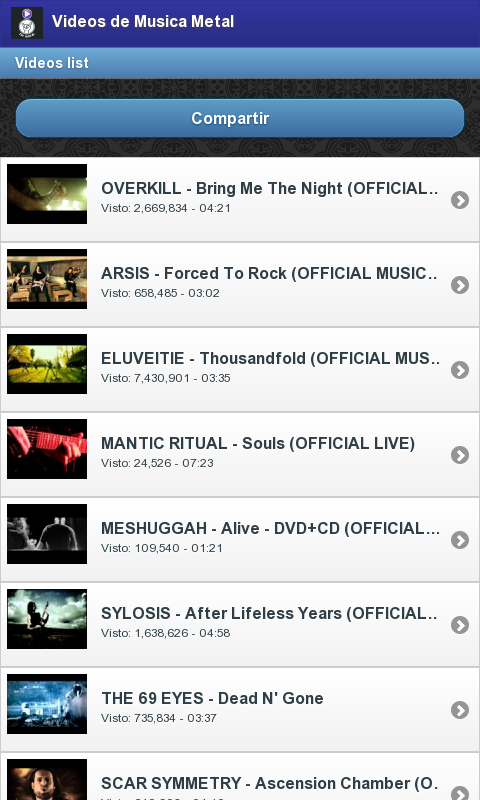Click arrow icon on SYLOSIS After Lifeless Years

tap(460, 625)
